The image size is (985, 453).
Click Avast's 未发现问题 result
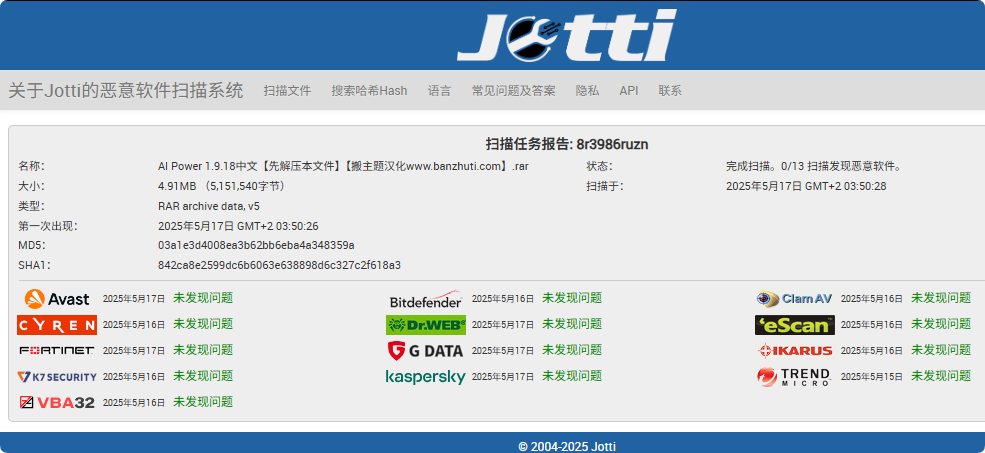pos(203,298)
